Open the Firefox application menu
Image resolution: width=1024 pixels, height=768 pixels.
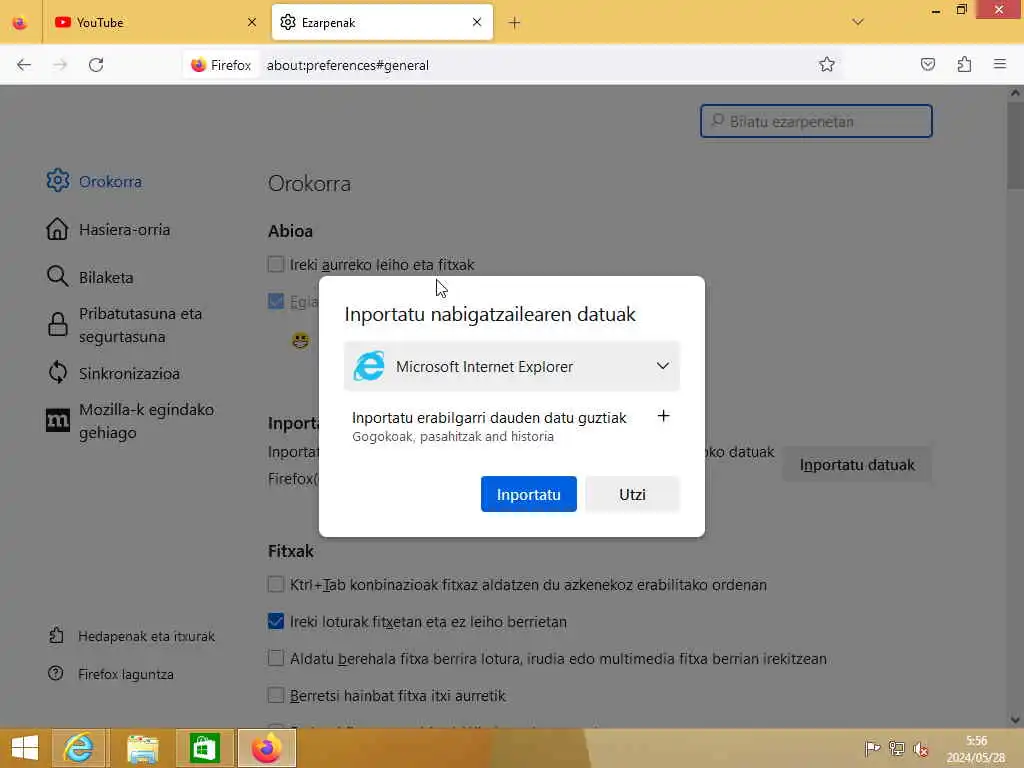[1000, 64]
